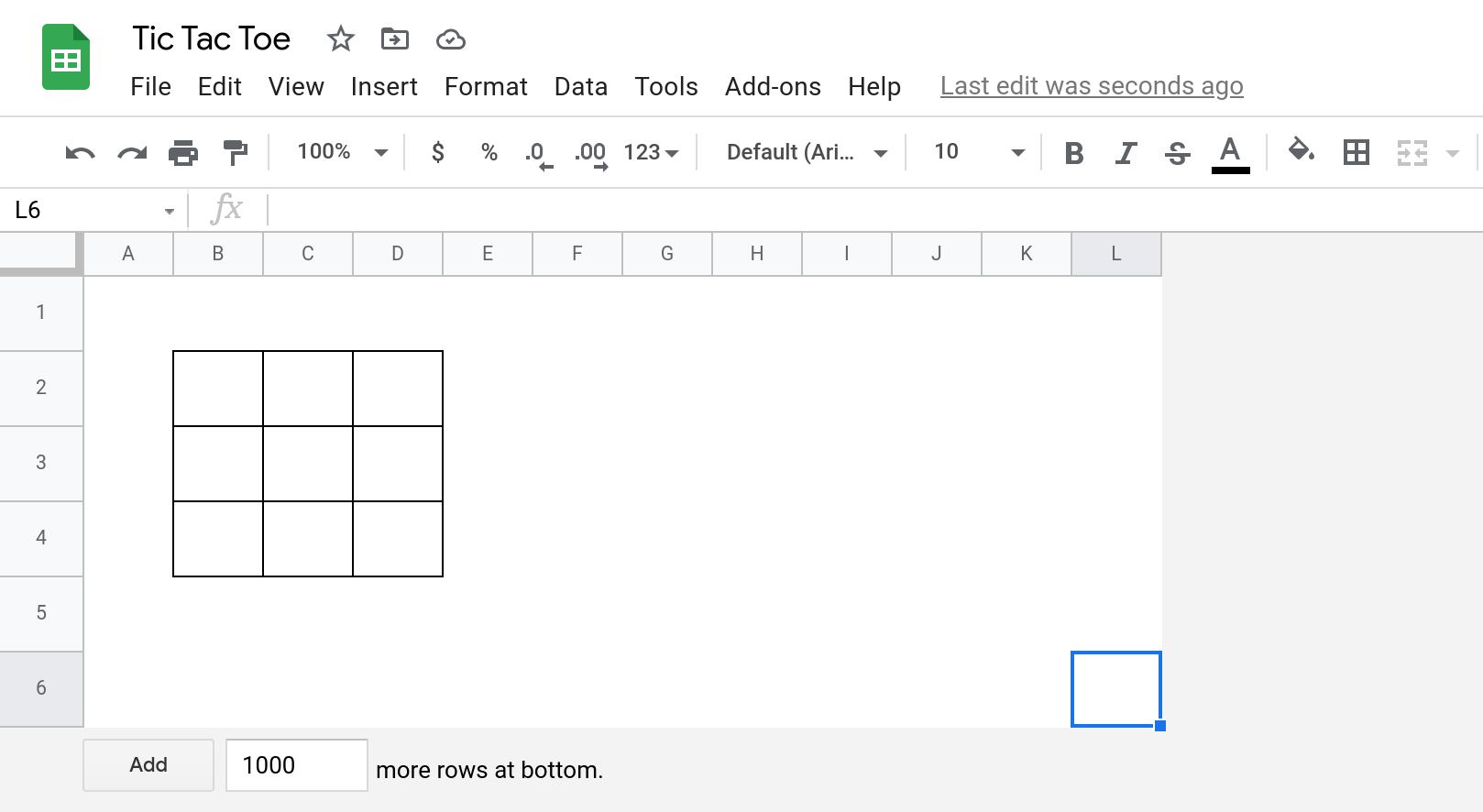Decrease decimal places

[539, 154]
